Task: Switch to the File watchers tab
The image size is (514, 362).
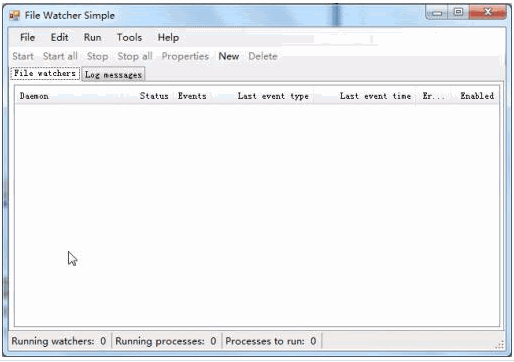Action: click(x=45, y=73)
